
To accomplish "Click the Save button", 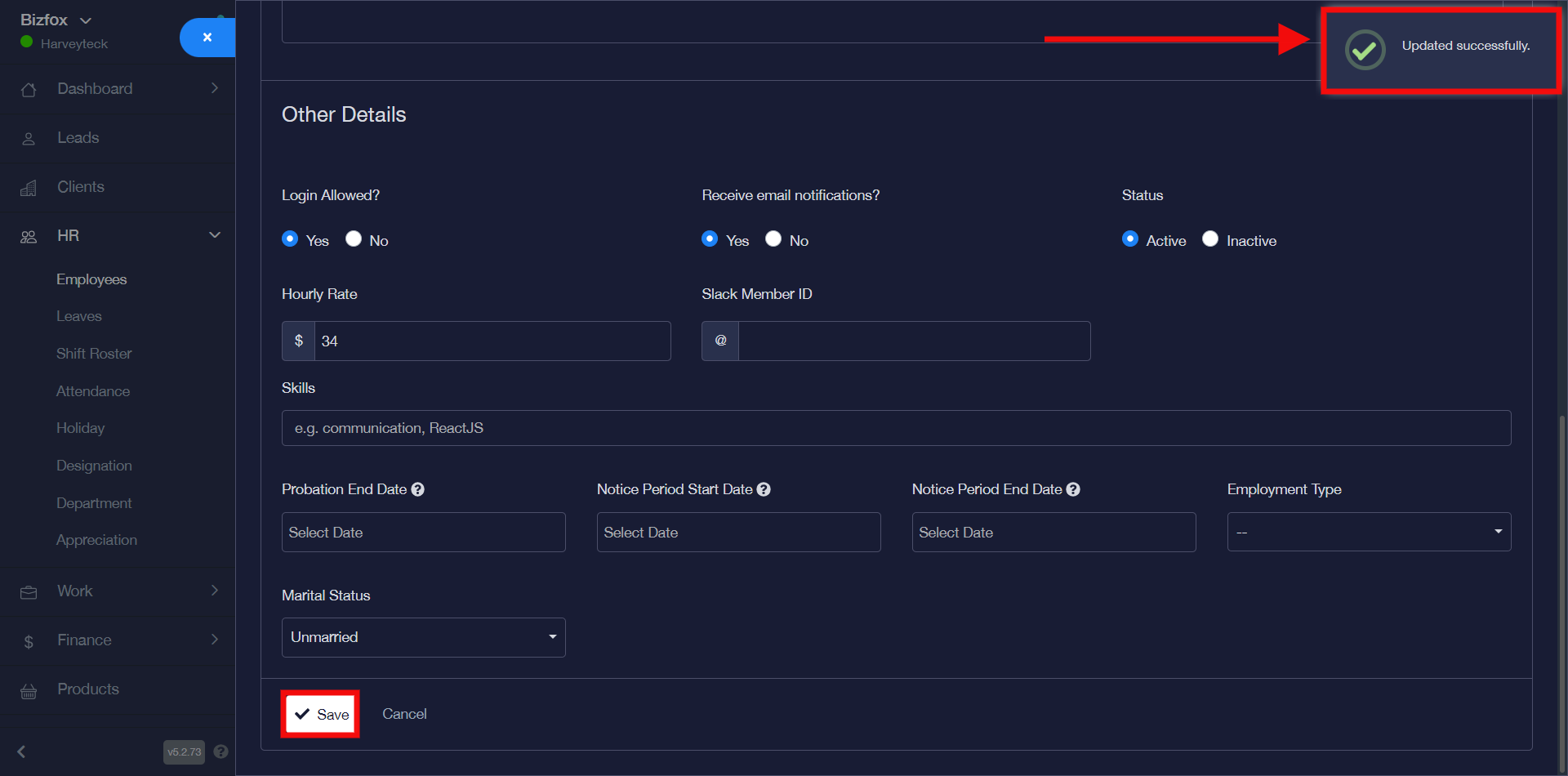I will [x=321, y=714].
